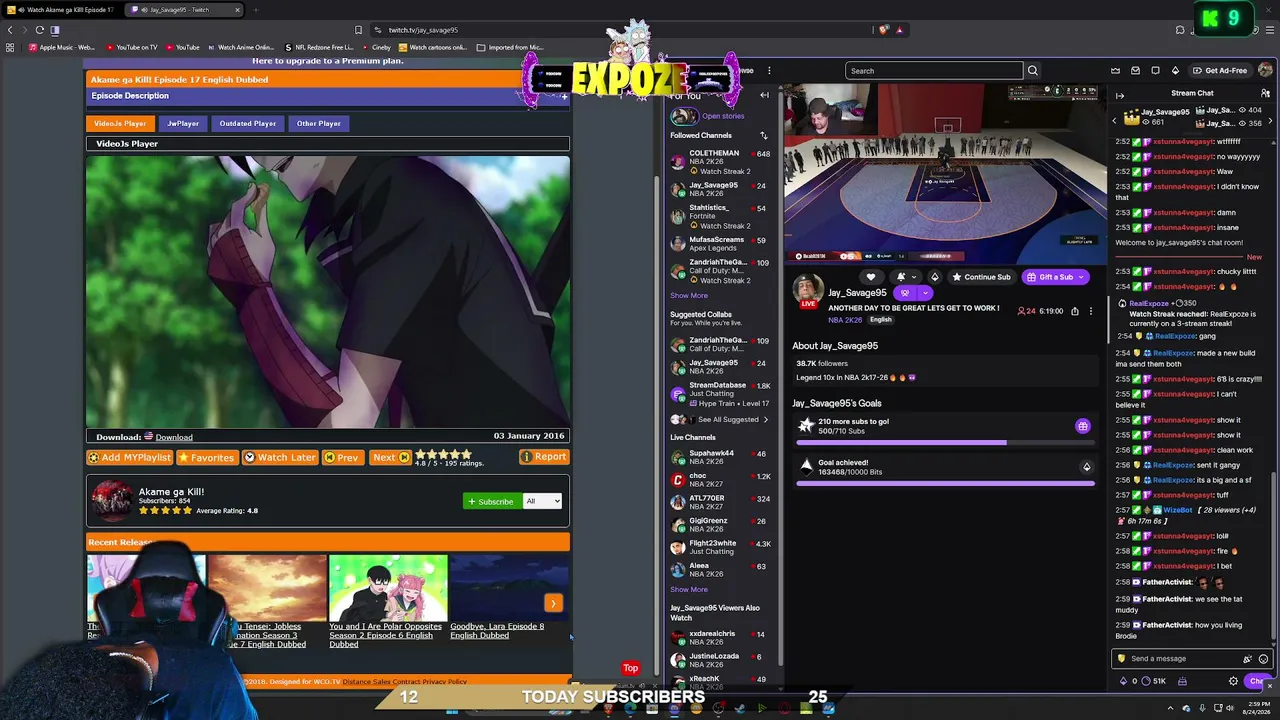Image resolution: width=1280 pixels, height=720 pixels.
Task: Bookmark this page icon in address bar
Action: [358, 30]
